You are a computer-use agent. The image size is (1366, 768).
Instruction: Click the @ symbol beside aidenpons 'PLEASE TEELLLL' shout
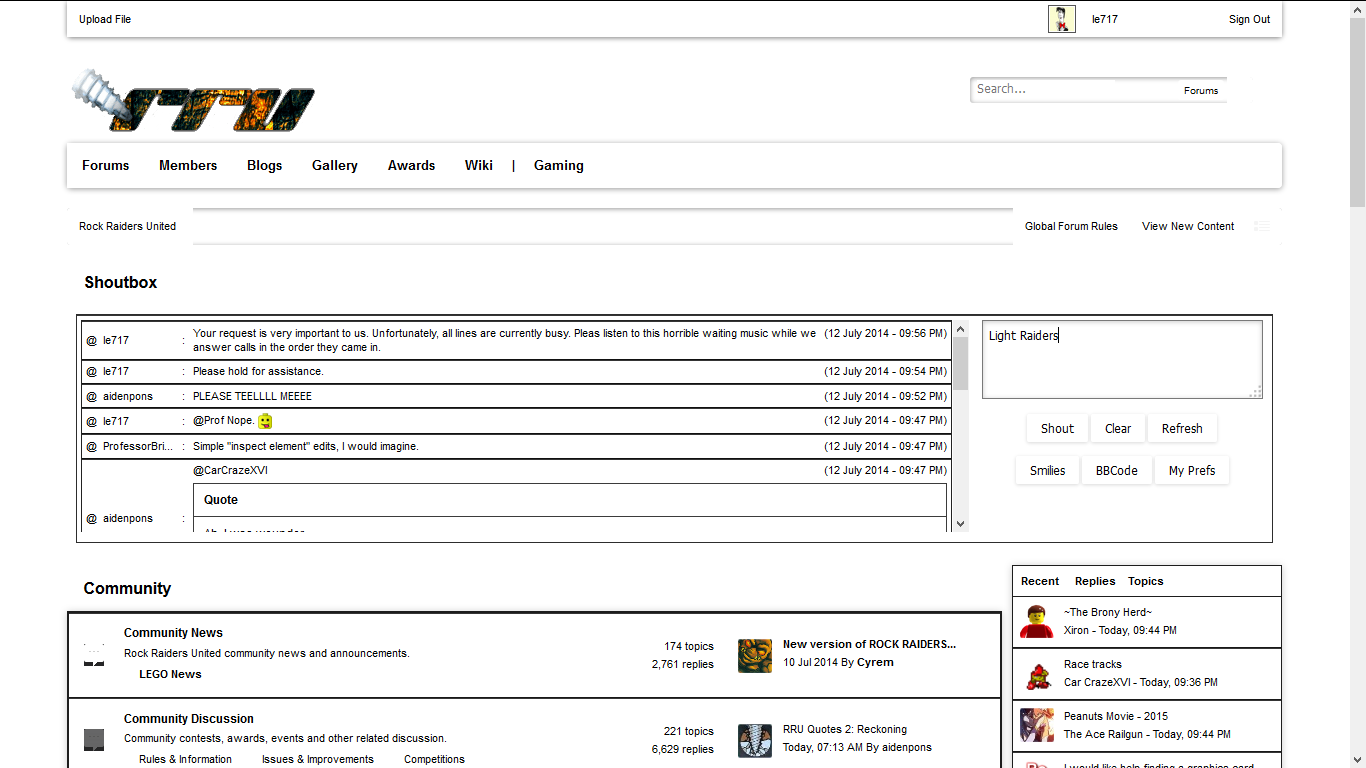[x=91, y=397]
